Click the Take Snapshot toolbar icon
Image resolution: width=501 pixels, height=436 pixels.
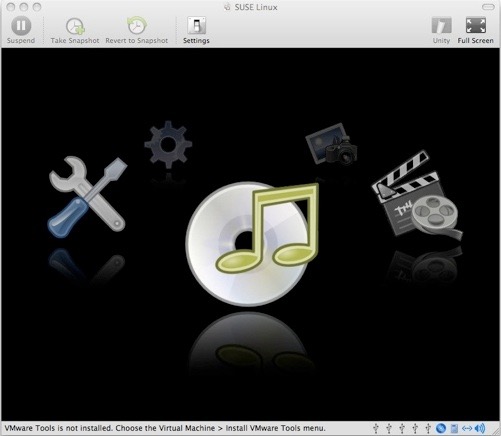(x=75, y=30)
